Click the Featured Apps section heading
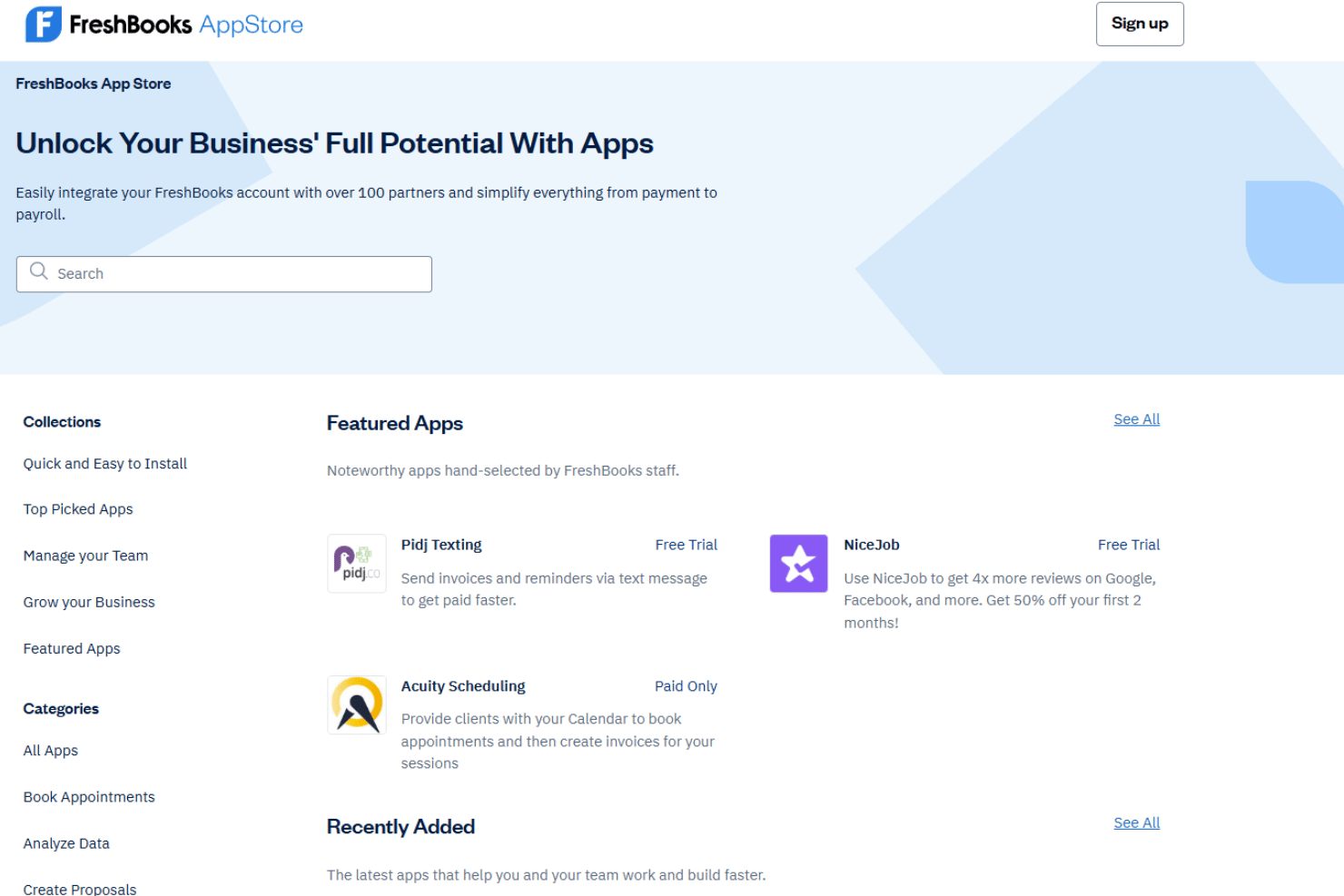This screenshot has height=896, width=1344. point(395,424)
